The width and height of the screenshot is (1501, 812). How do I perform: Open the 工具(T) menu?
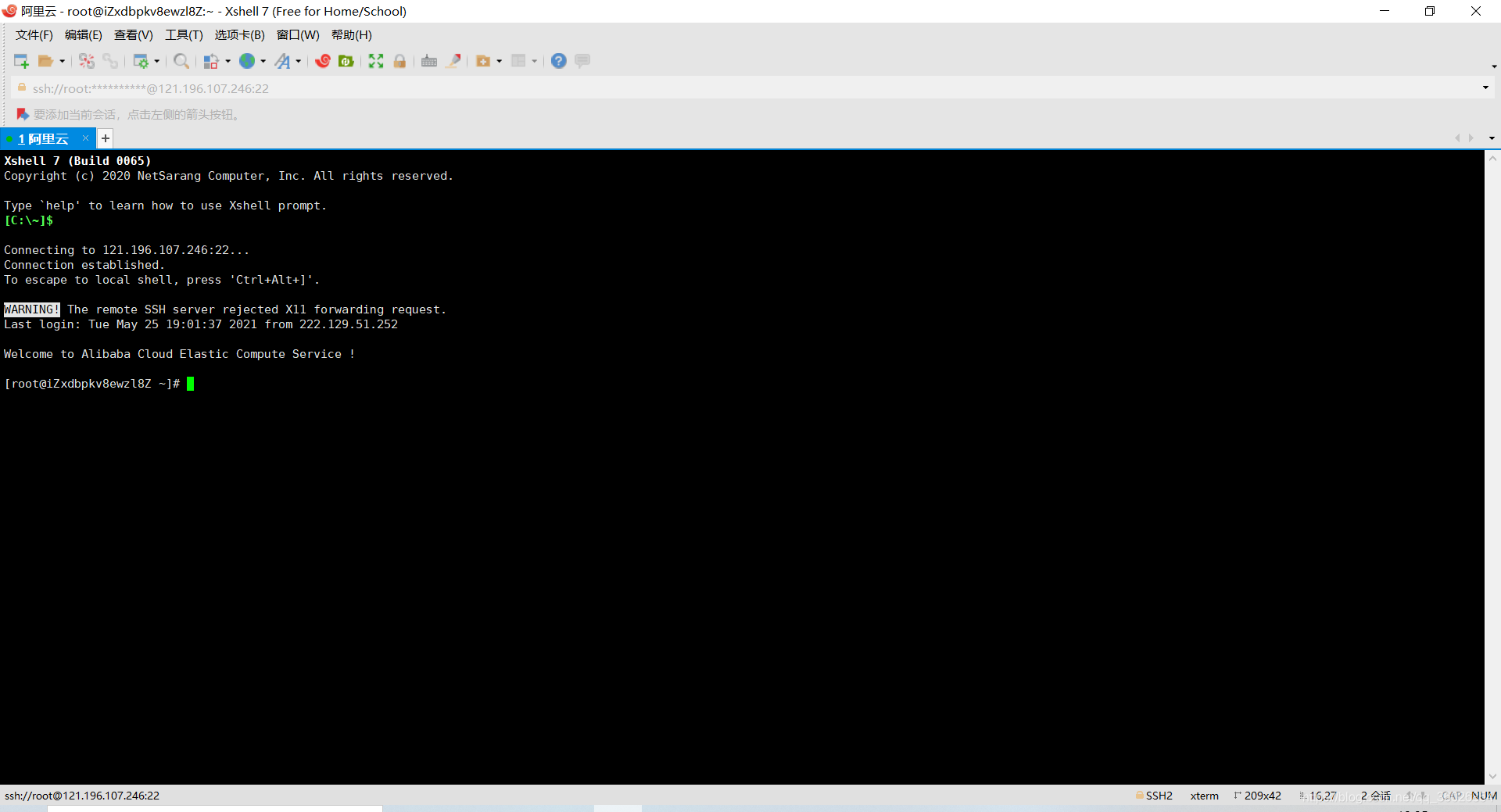[184, 35]
